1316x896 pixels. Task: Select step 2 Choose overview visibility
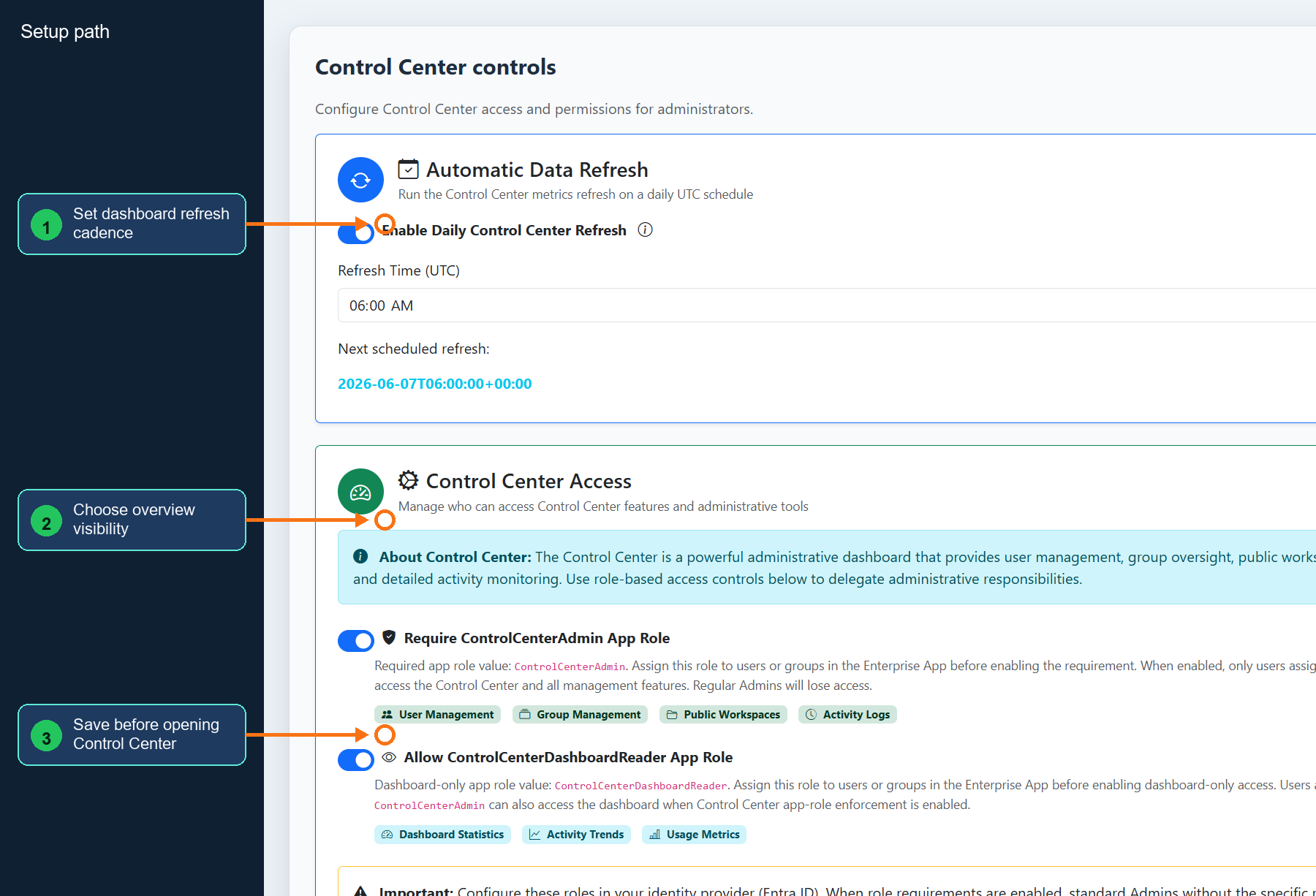point(132,520)
